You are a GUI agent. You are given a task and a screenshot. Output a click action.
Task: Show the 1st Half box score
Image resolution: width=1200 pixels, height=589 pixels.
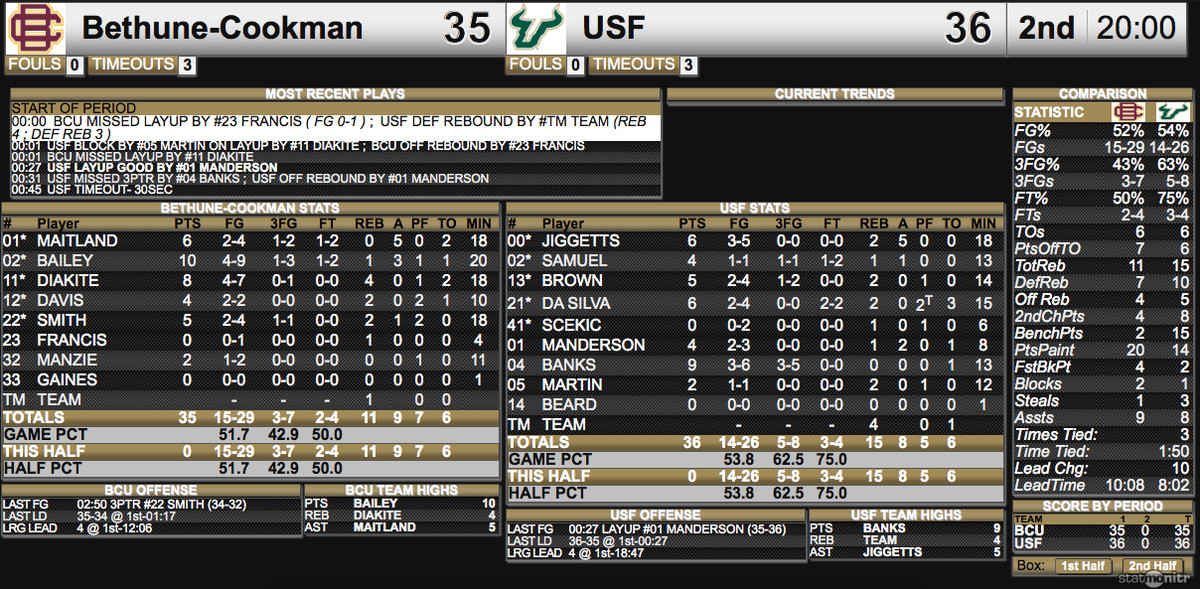1084,565
